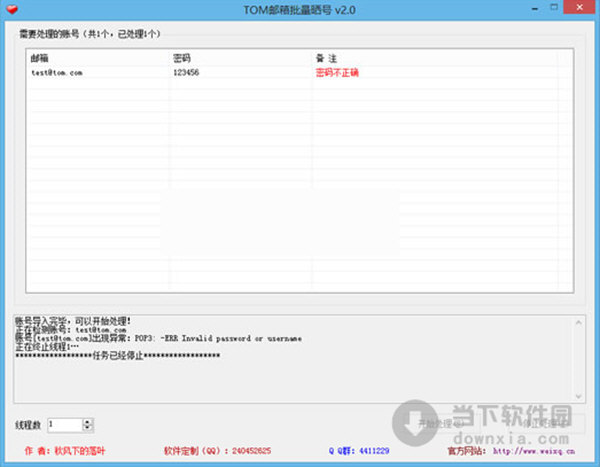Increase thread count with up arrow
The height and width of the screenshot is (467, 600).
(x=88, y=421)
